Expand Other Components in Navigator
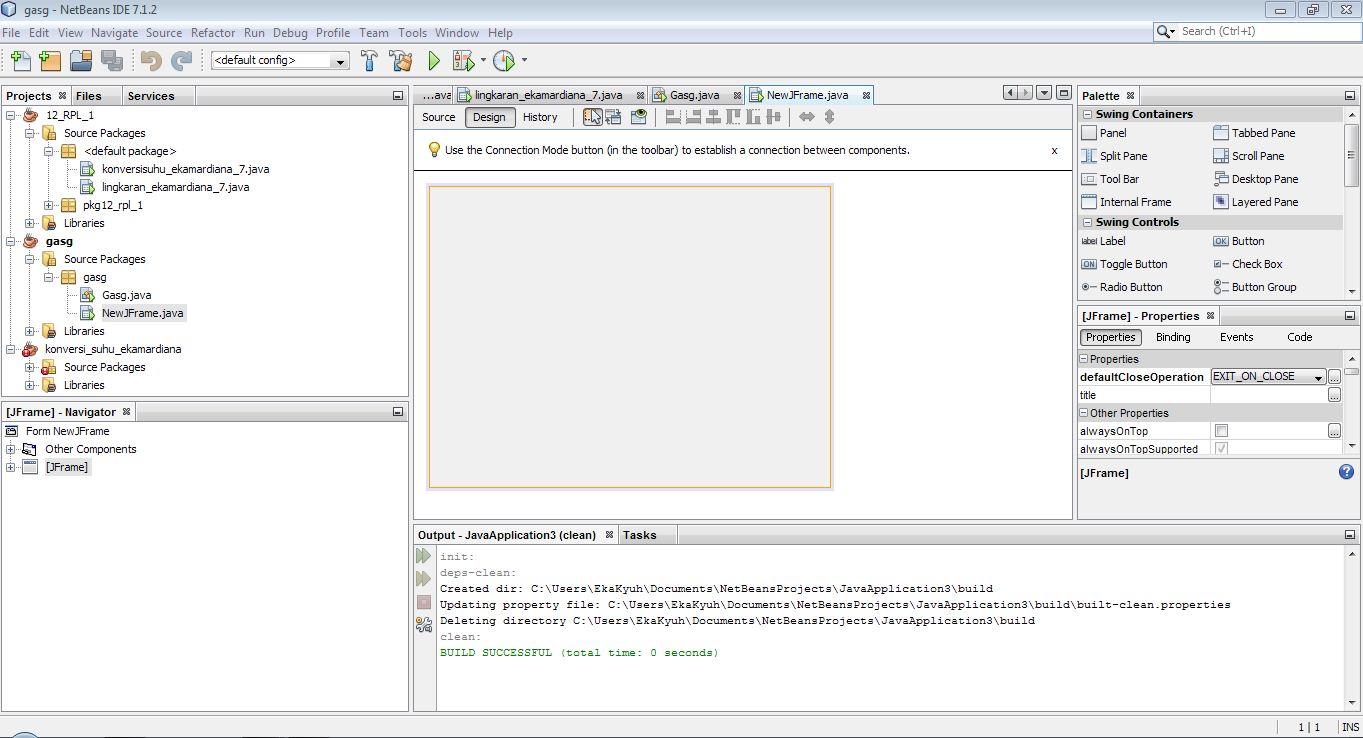1363x738 pixels. pyautogui.click(x=11, y=449)
